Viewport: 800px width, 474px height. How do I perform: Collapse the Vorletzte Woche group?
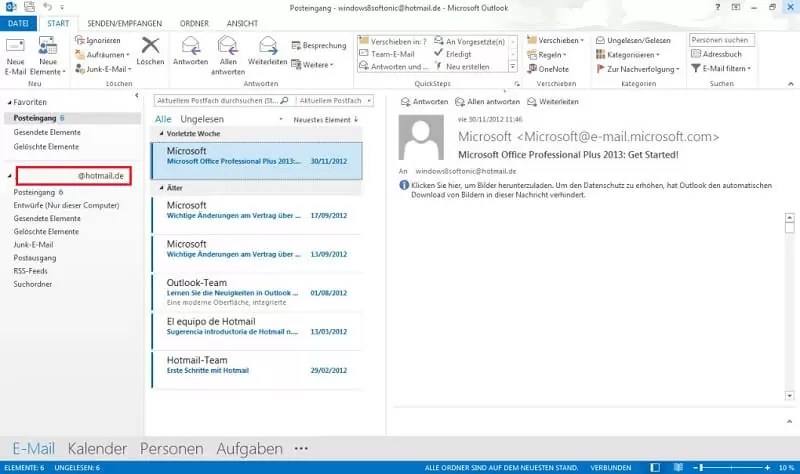(x=161, y=134)
